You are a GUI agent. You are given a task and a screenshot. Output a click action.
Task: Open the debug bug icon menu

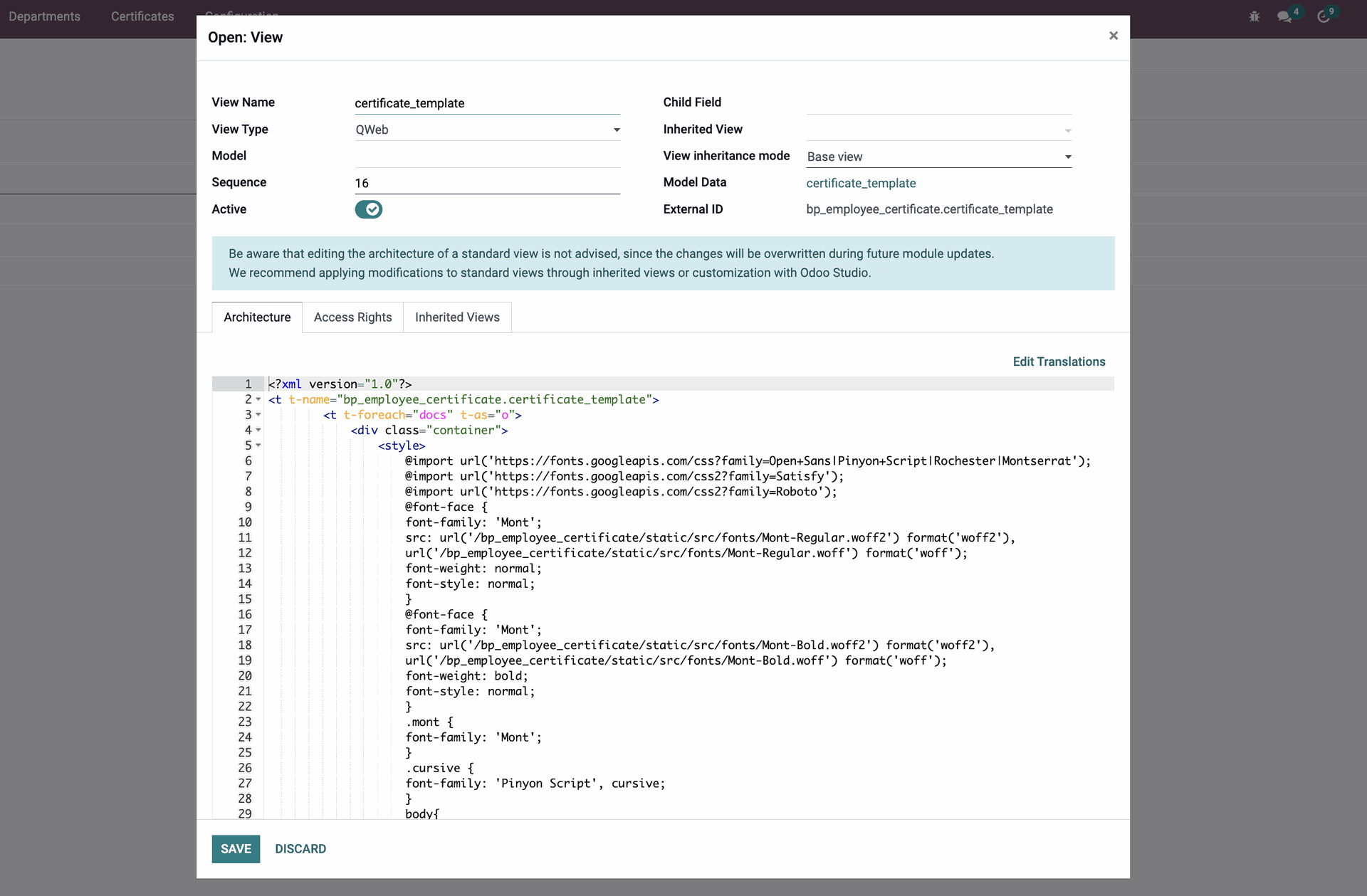(1254, 16)
